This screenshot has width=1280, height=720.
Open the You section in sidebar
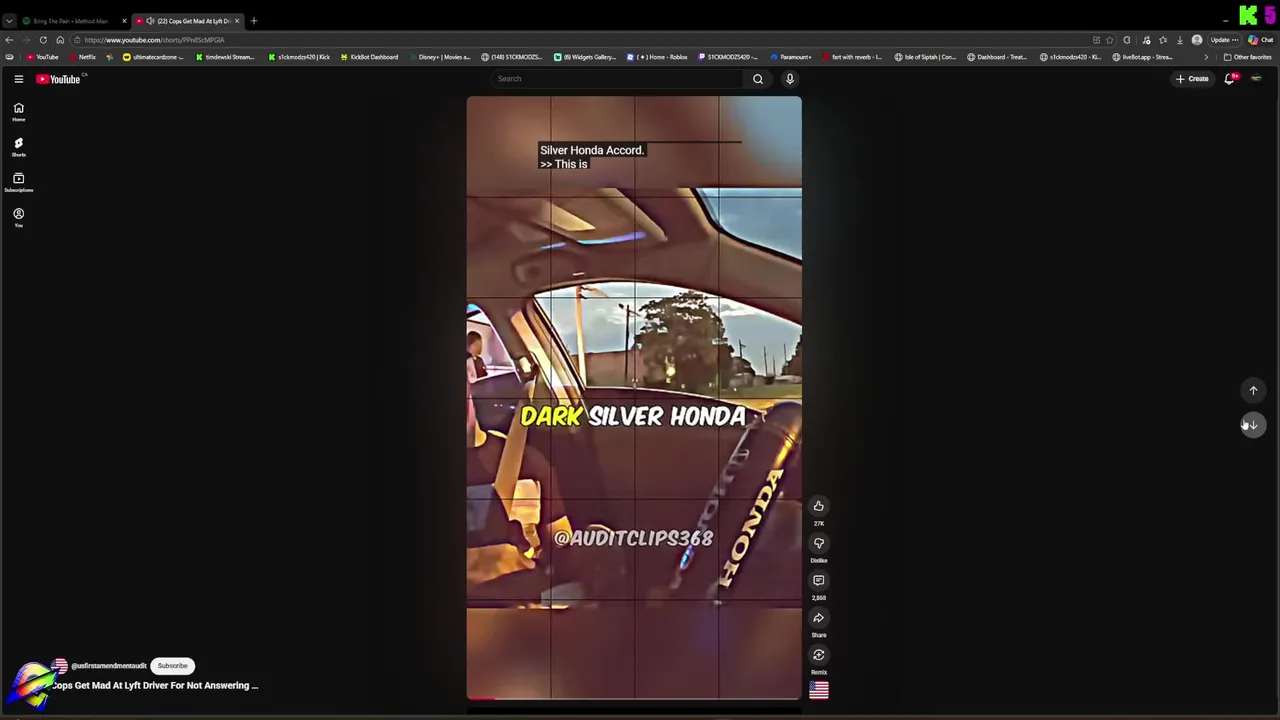pyautogui.click(x=18, y=217)
